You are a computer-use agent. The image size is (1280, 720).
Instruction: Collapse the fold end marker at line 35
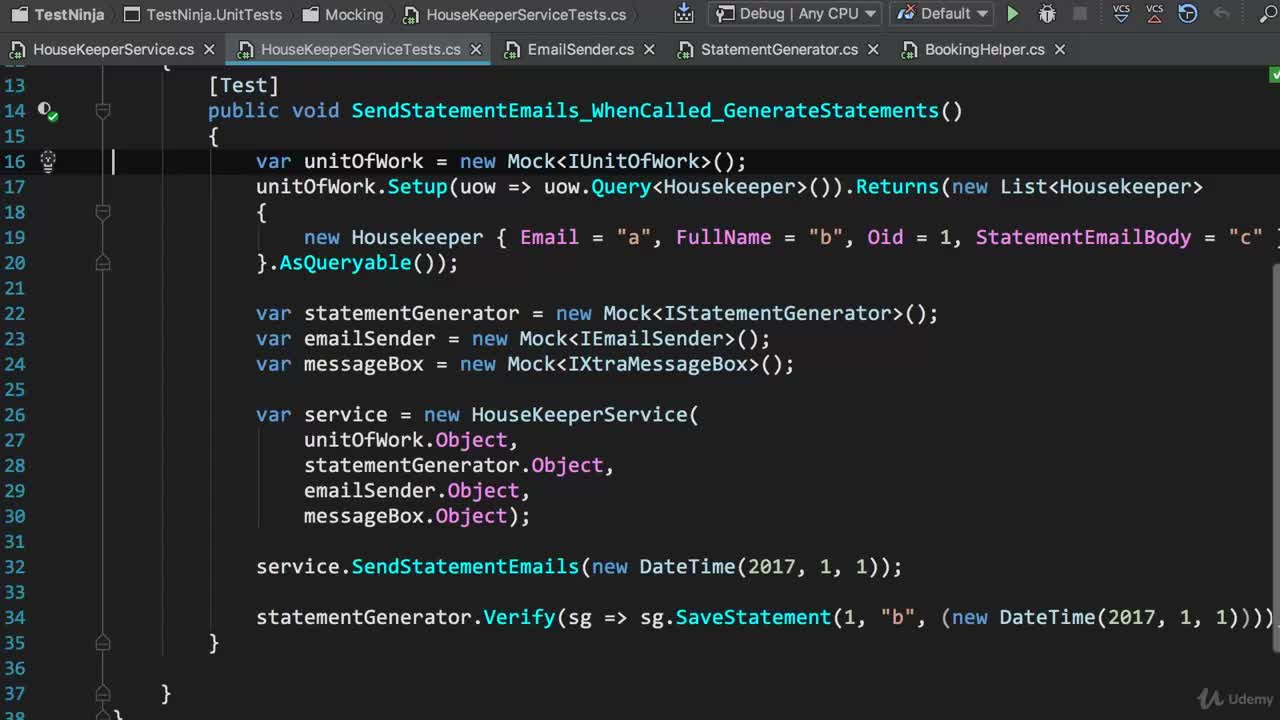pos(102,643)
